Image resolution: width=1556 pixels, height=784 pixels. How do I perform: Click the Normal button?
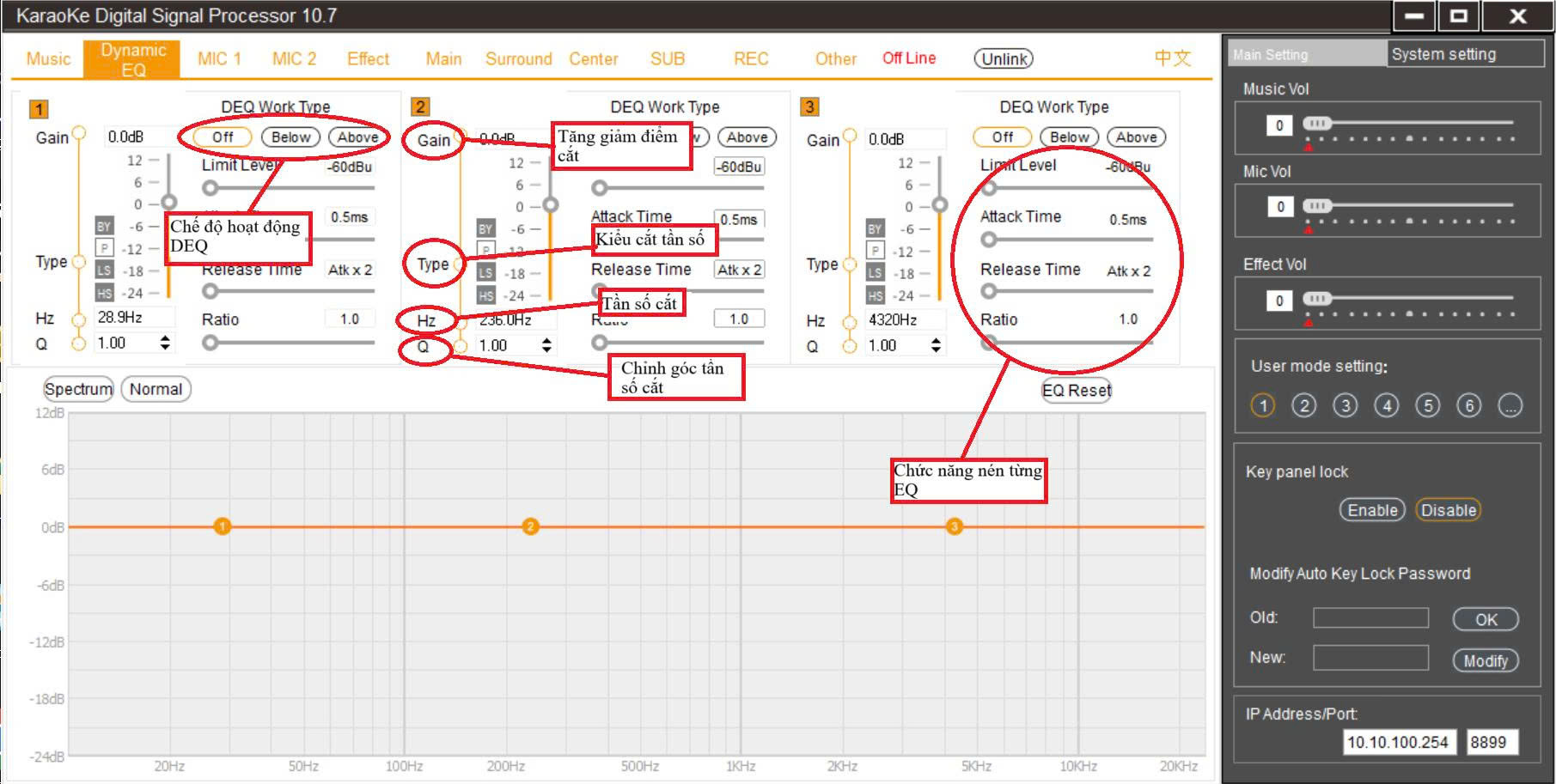(x=156, y=389)
